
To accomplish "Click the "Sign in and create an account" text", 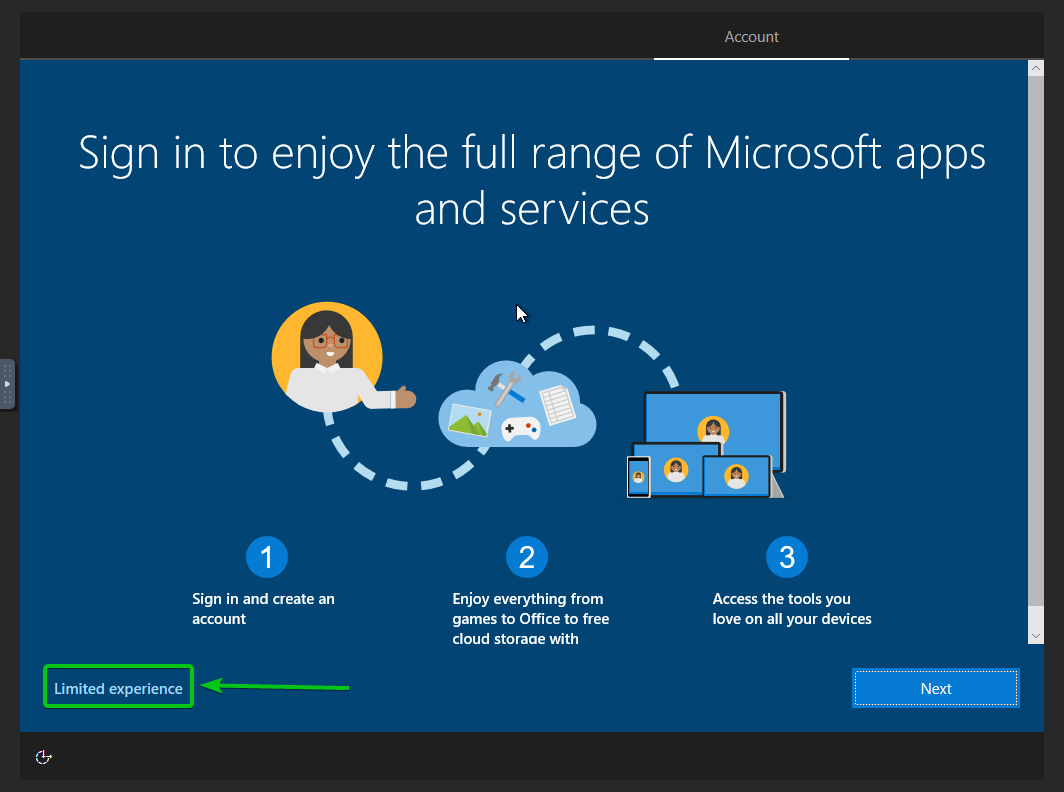I will 263,609.
